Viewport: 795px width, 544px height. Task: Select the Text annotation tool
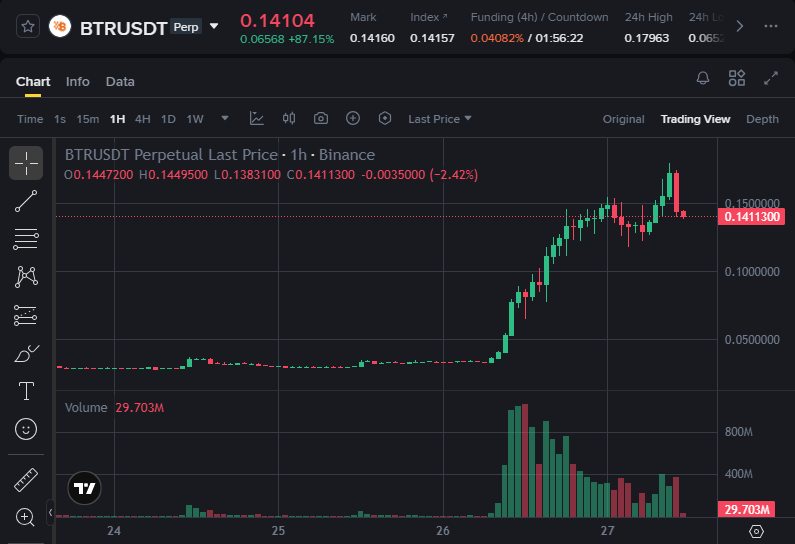(26, 391)
